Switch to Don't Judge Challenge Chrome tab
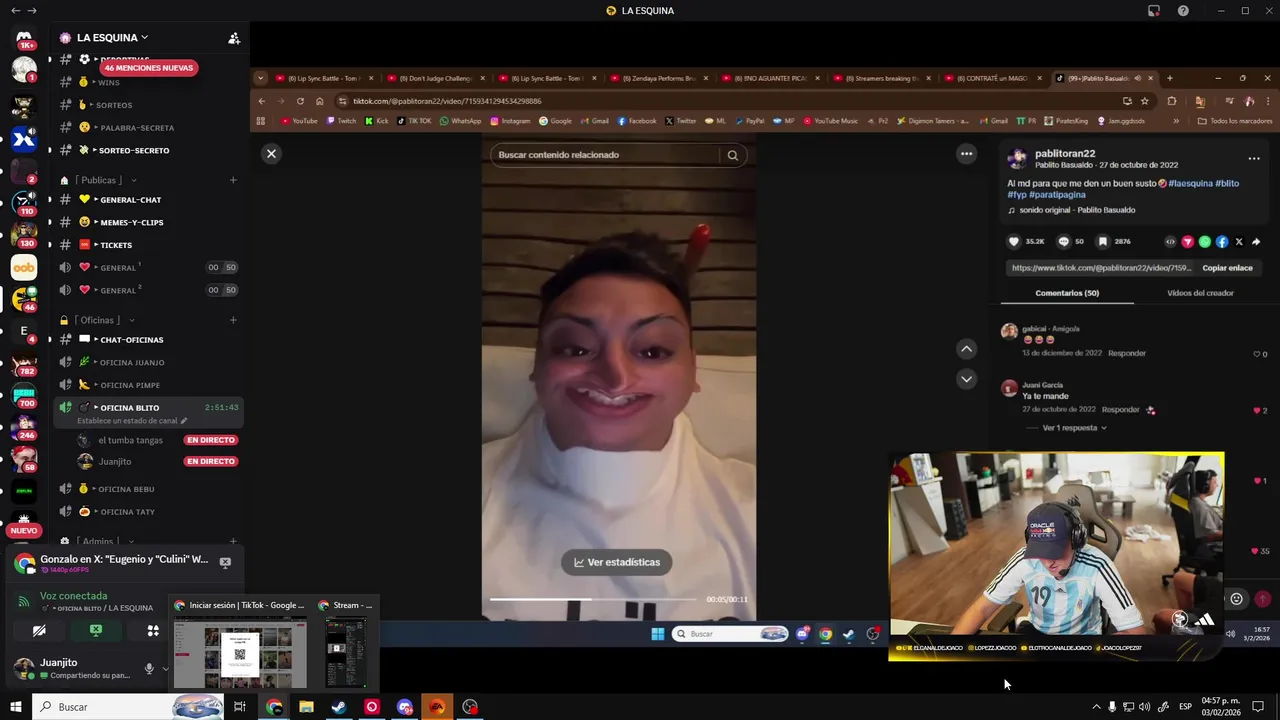1280x720 pixels. [434, 78]
